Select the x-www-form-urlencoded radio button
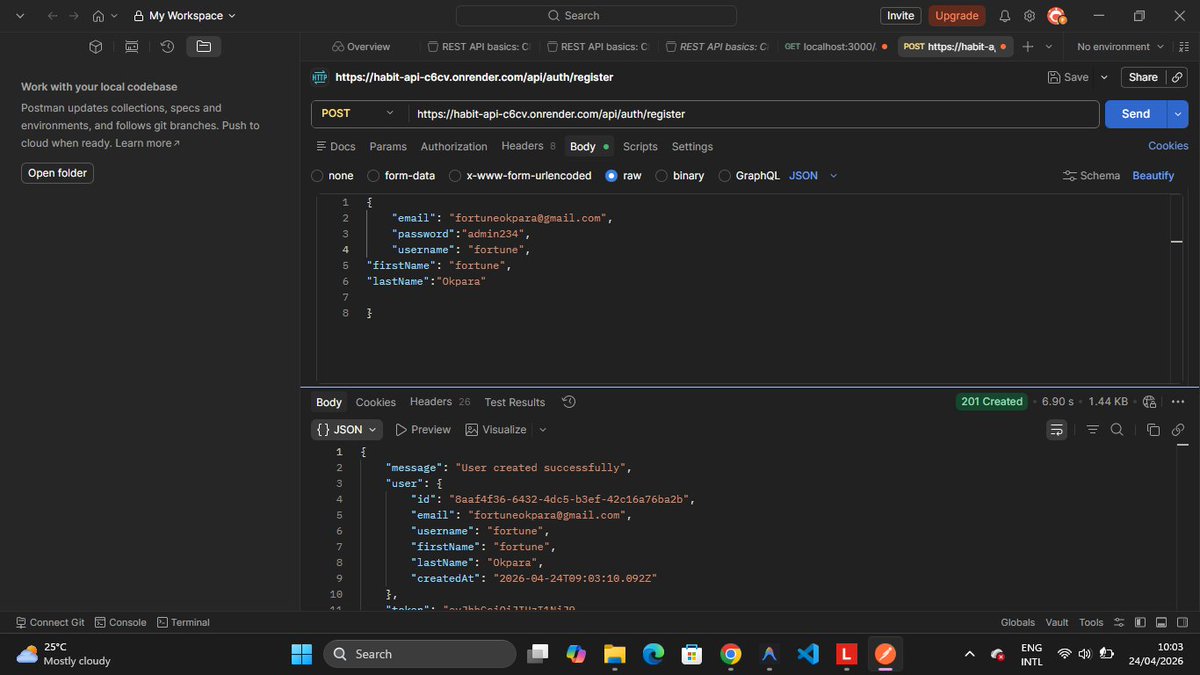The image size is (1200, 675). 456,176
